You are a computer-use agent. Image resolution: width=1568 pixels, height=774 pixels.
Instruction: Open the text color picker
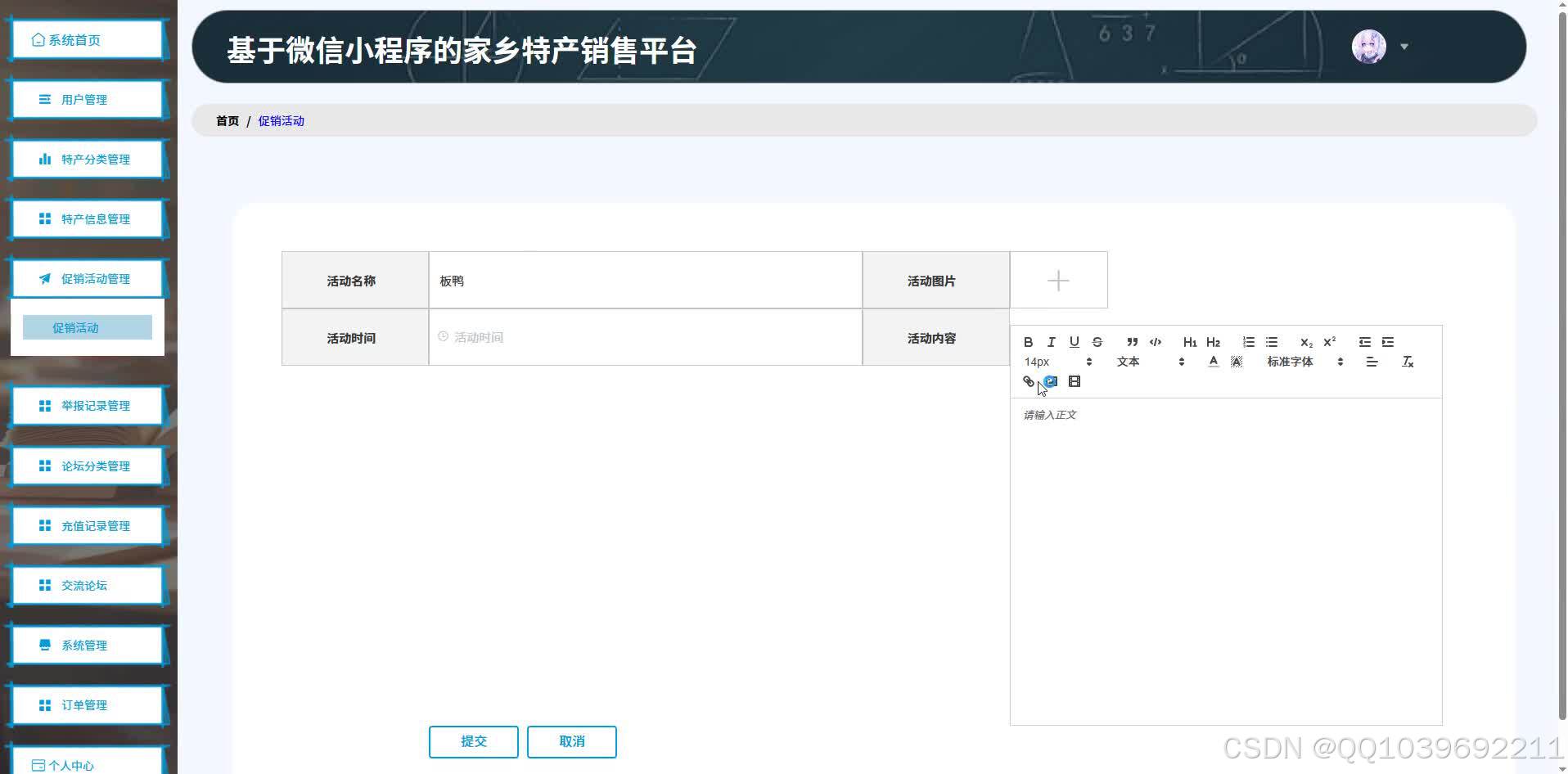(1214, 361)
